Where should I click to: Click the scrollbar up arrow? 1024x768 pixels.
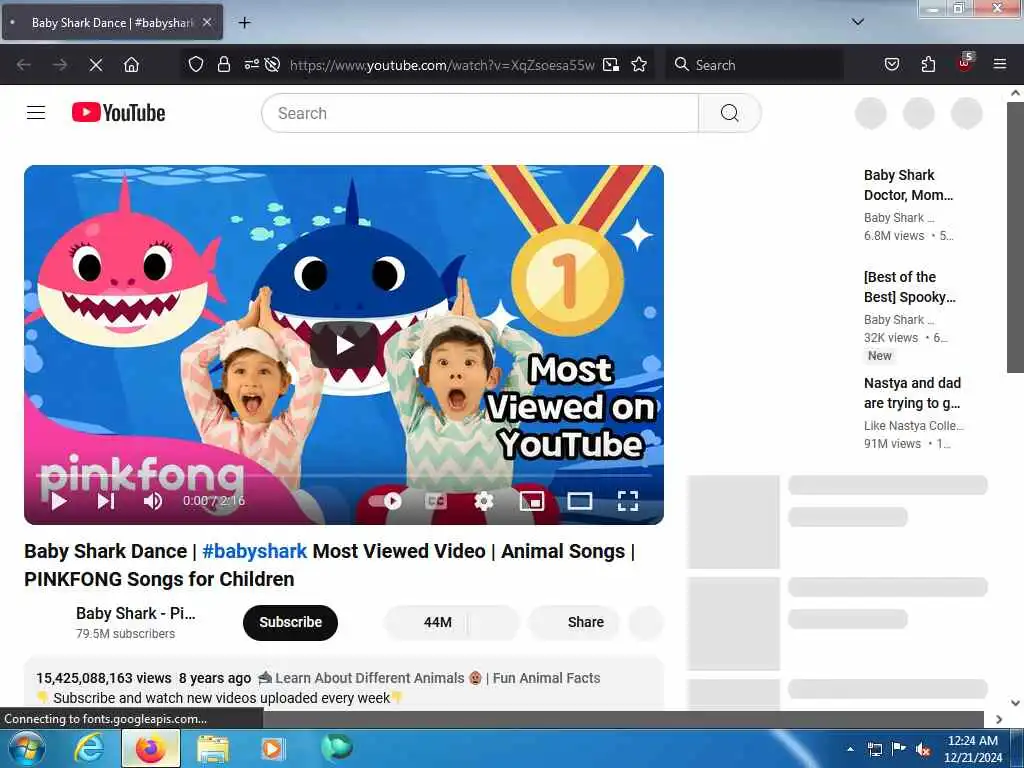pyautogui.click(x=1015, y=93)
